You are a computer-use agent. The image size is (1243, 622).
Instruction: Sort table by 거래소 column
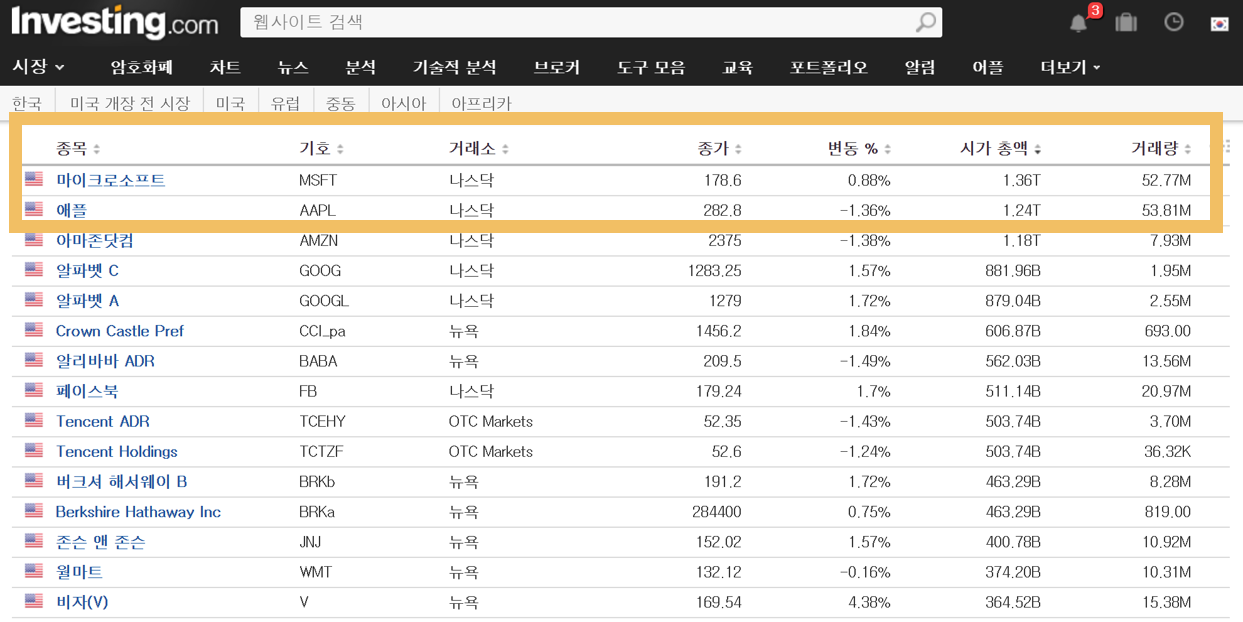coord(479,148)
